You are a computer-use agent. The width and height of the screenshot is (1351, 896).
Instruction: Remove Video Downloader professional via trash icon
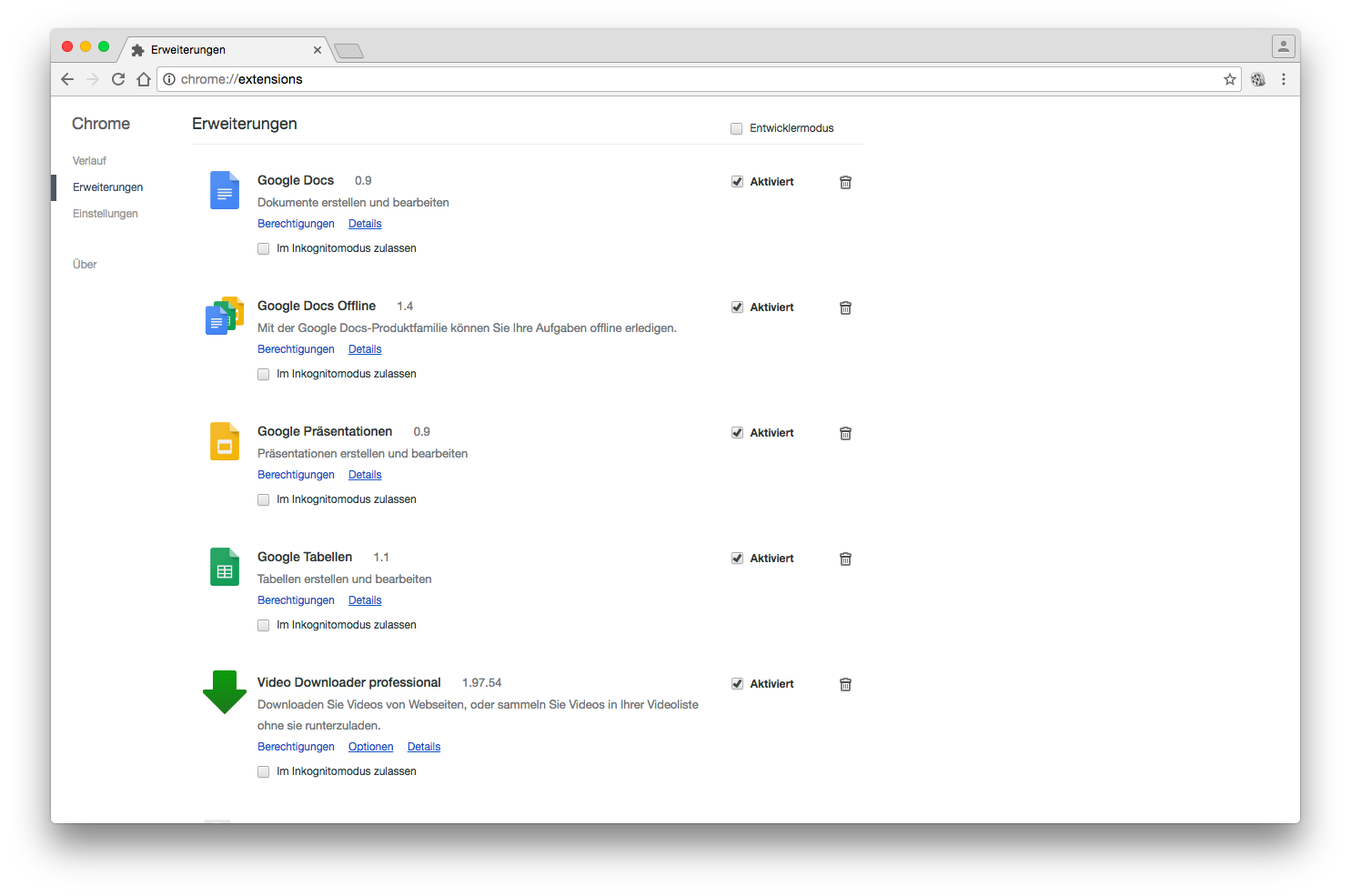(845, 684)
